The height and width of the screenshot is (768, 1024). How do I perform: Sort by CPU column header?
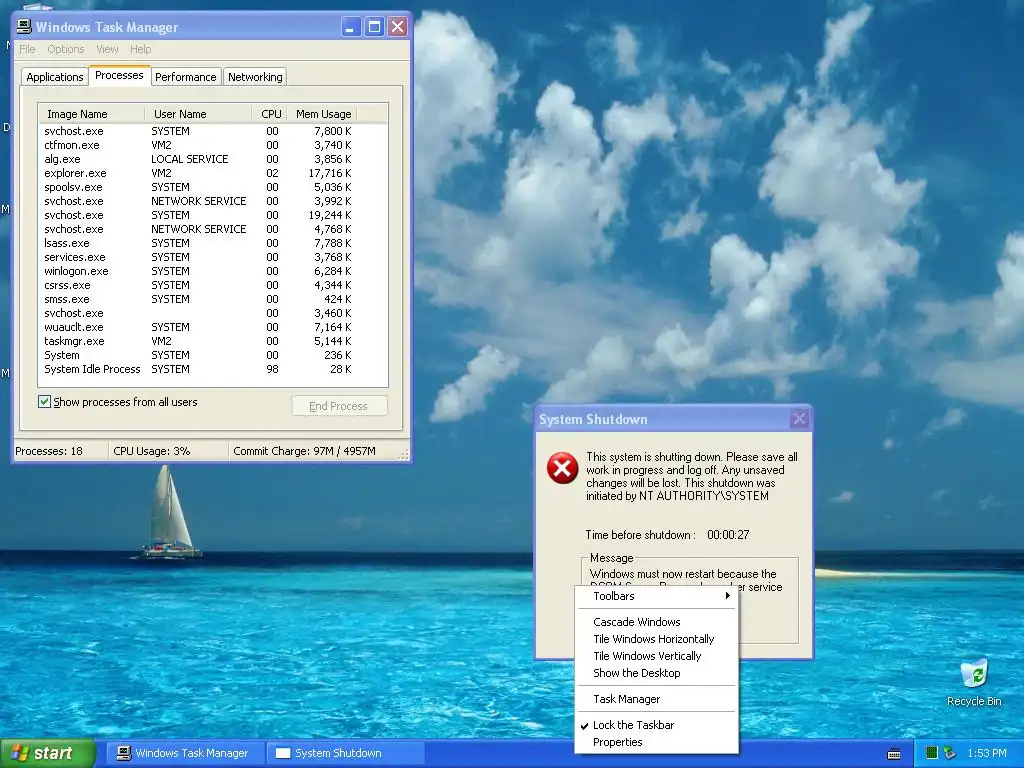tap(270, 114)
